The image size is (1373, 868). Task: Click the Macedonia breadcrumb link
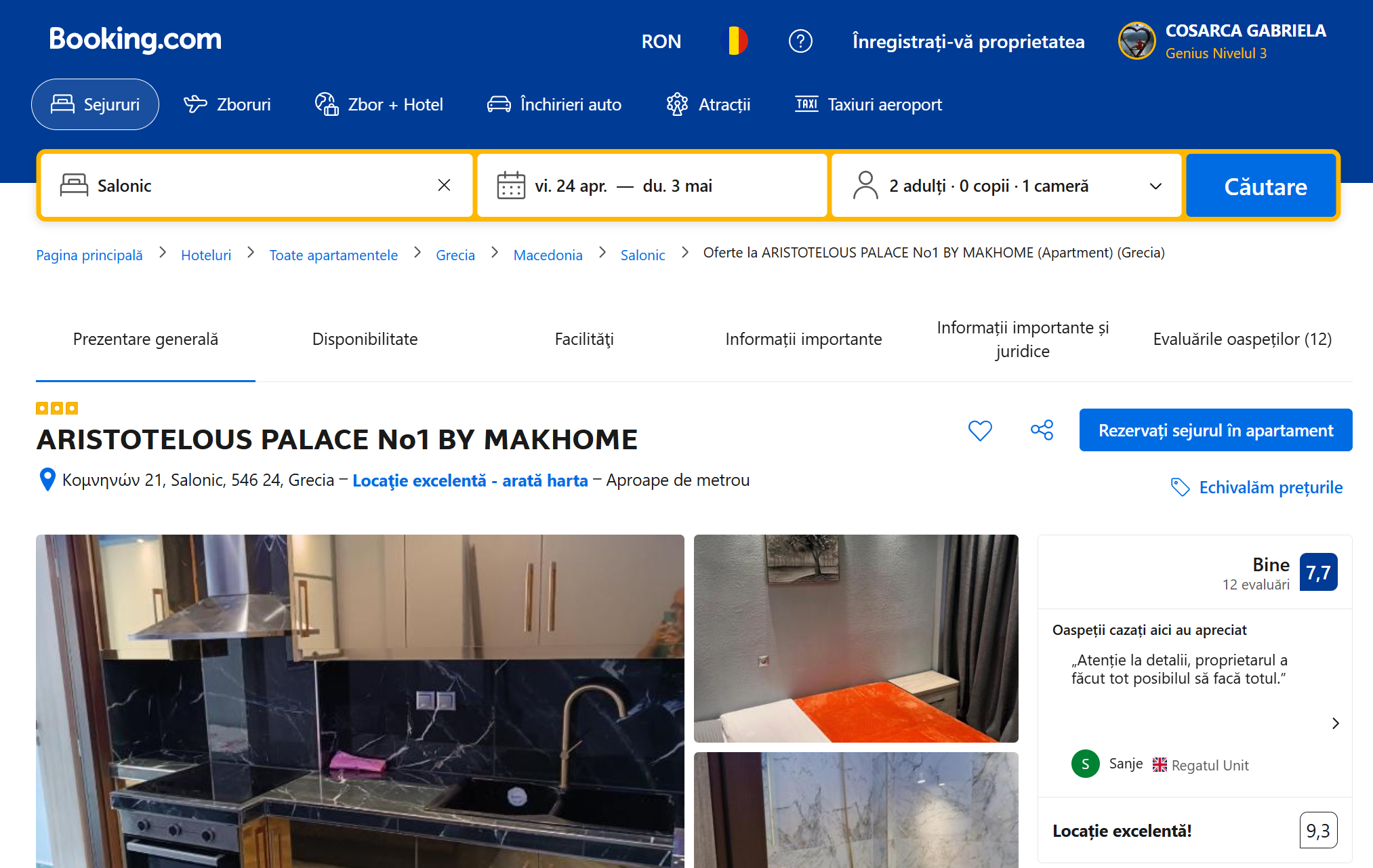click(548, 255)
